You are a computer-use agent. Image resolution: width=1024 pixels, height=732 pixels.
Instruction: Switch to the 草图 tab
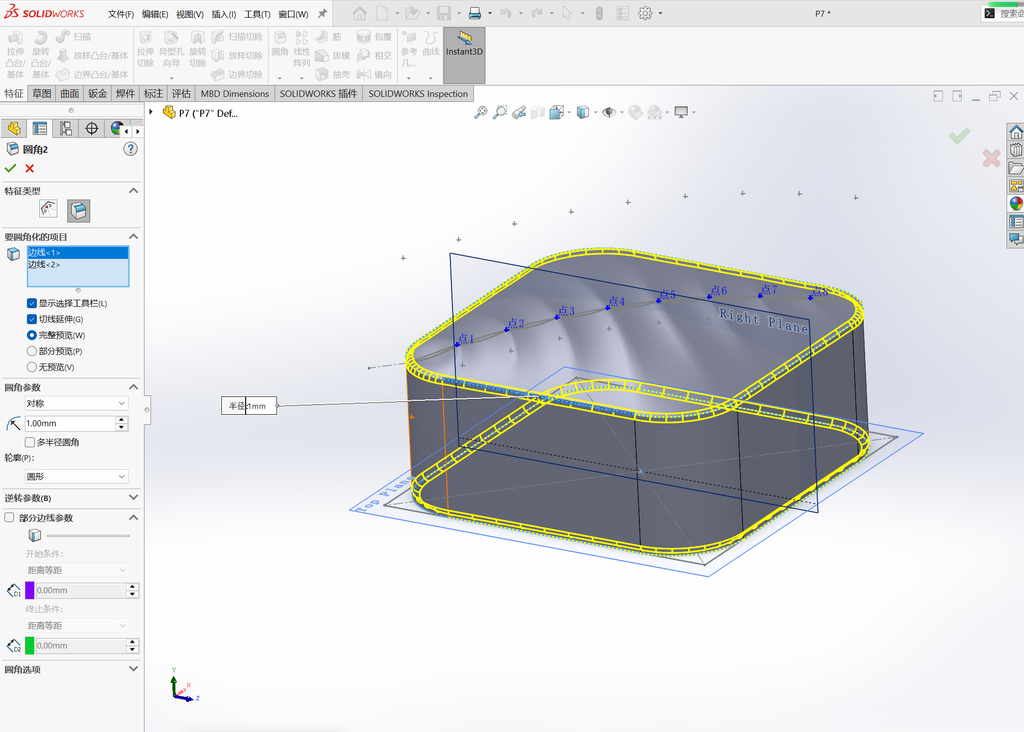pos(42,93)
